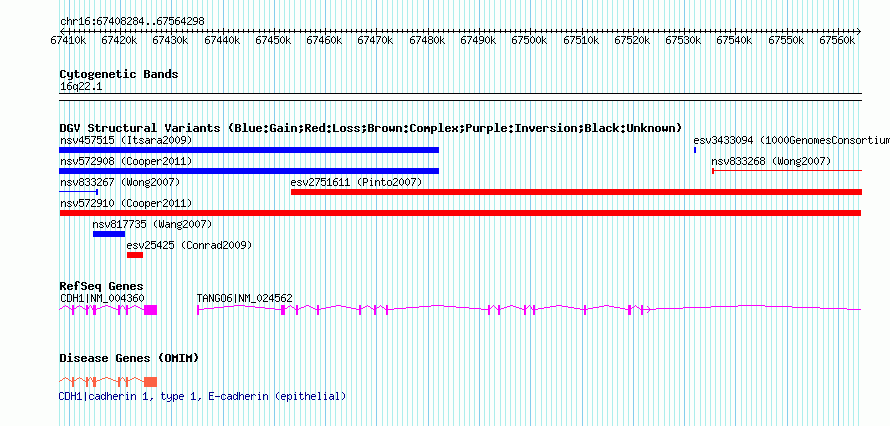Select the RefSeq Genes track title
The height and width of the screenshot is (426, 890).
[x=102, y=286]
